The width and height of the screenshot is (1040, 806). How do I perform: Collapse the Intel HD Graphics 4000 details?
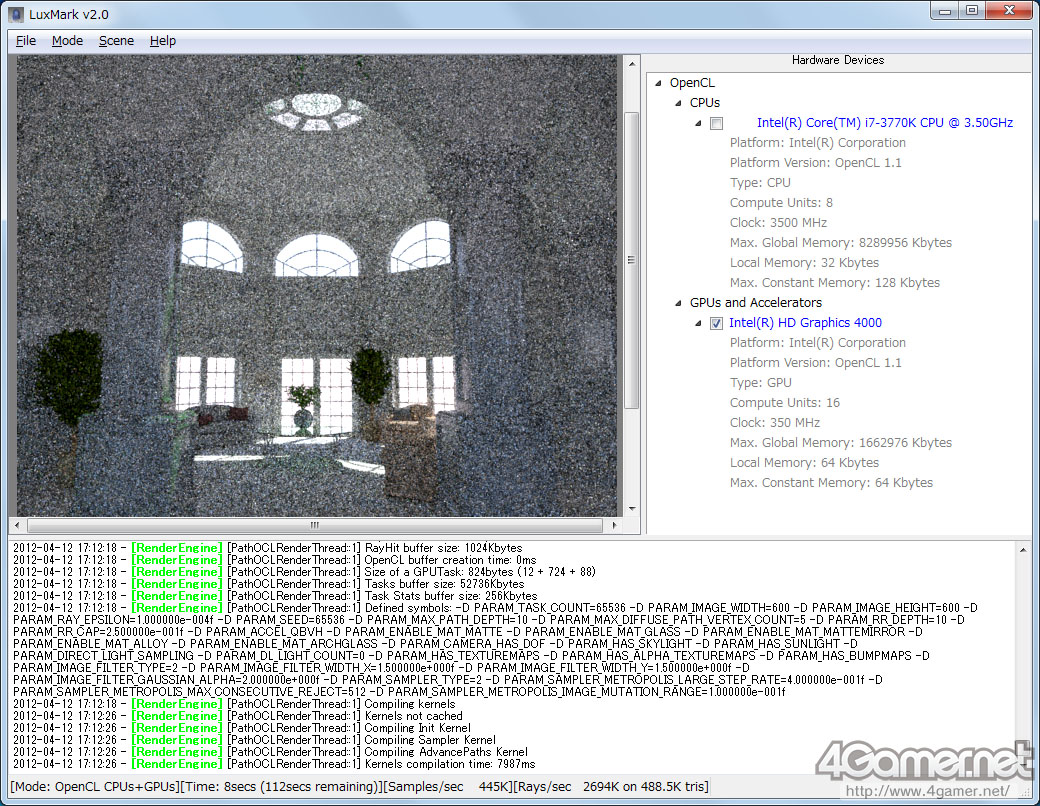pos(699,323)
